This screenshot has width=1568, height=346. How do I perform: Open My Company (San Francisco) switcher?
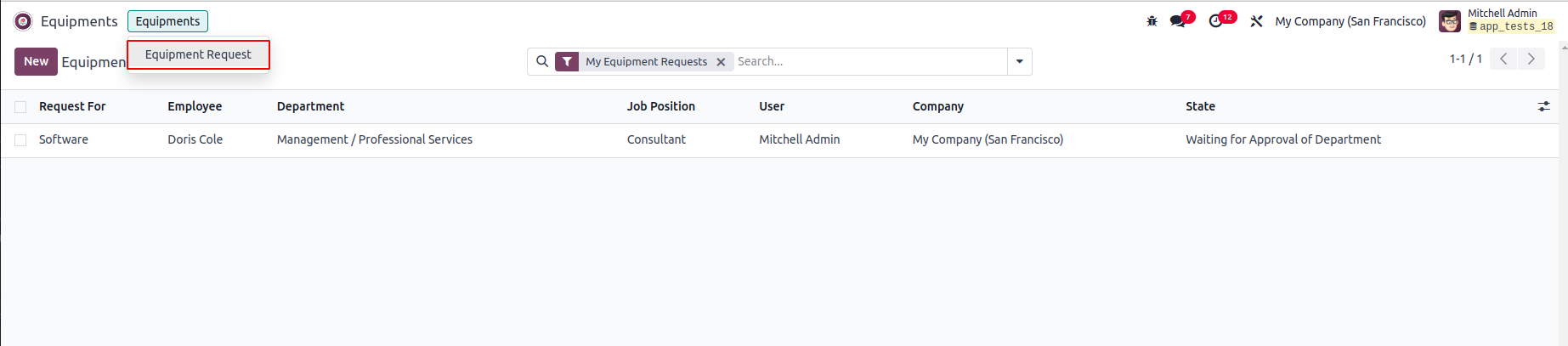pyautogui.click(x=1350, y=21)
